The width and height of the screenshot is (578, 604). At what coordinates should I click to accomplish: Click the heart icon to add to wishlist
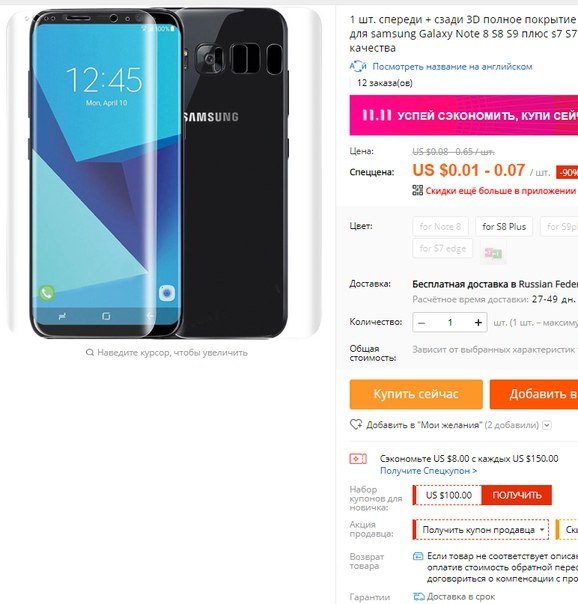coord(356,424)
